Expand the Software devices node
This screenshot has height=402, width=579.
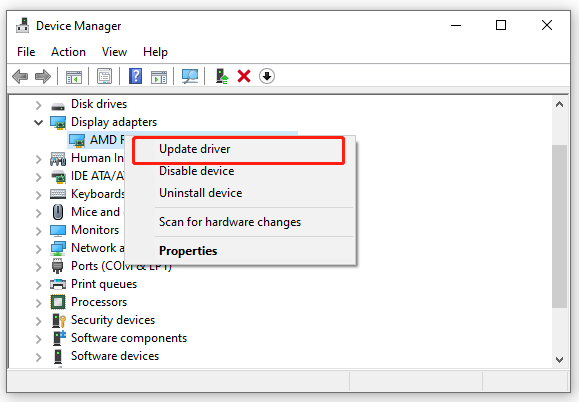pos(38,357)
